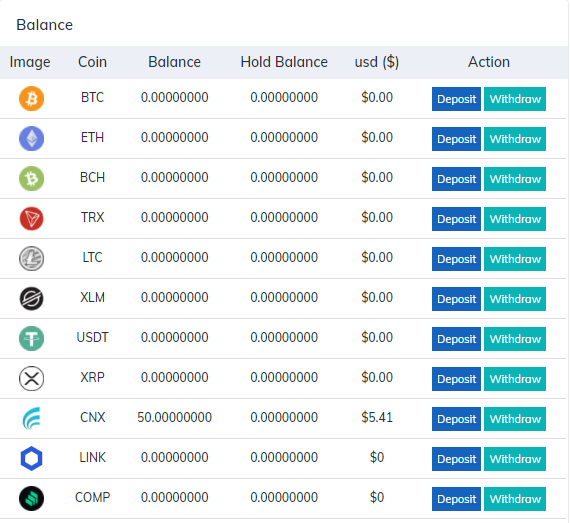
Task: Select the XRP Deposit button
Action: tap(456, 379)
